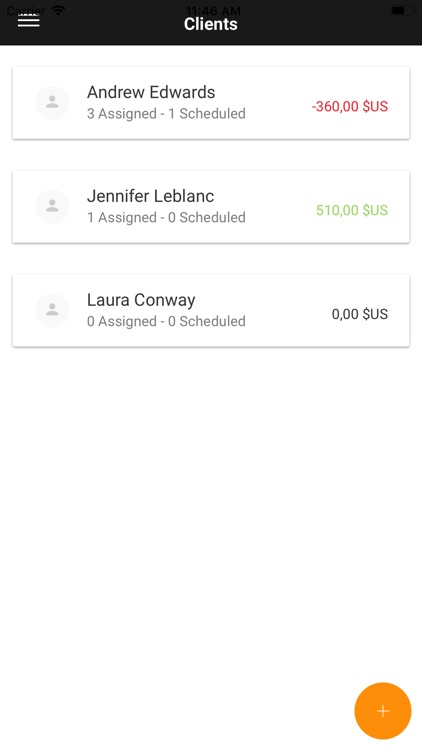422x750 pixels.
Task: Tap the battery indicator icon
Action: 402,10
